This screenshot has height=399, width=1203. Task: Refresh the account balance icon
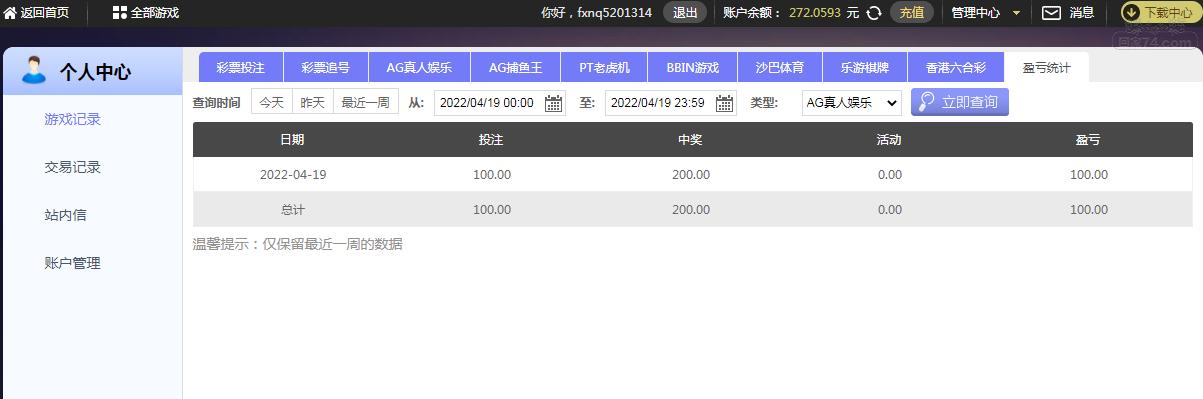874,13
